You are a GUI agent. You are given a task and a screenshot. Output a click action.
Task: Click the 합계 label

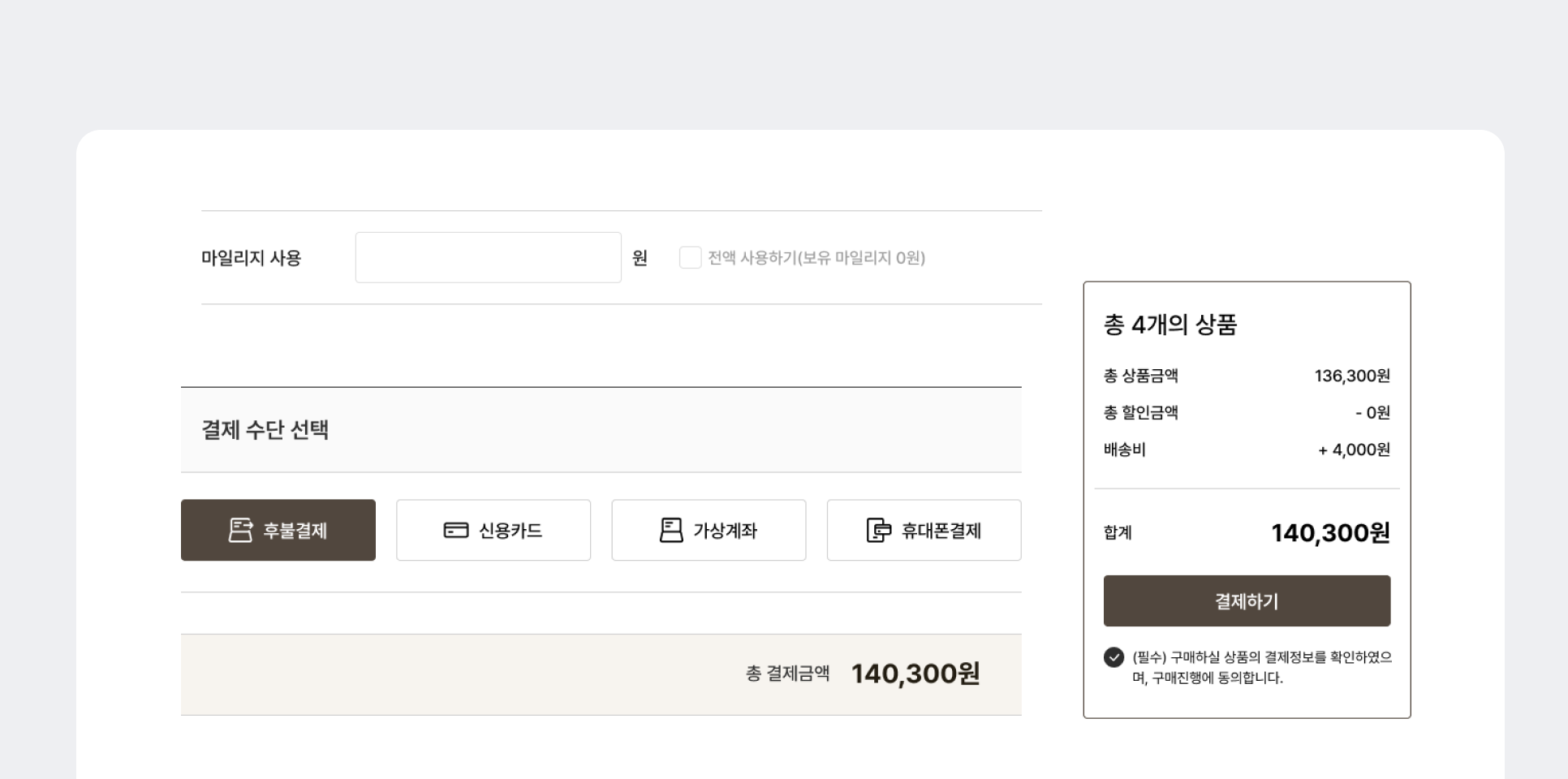(1118, 533)
